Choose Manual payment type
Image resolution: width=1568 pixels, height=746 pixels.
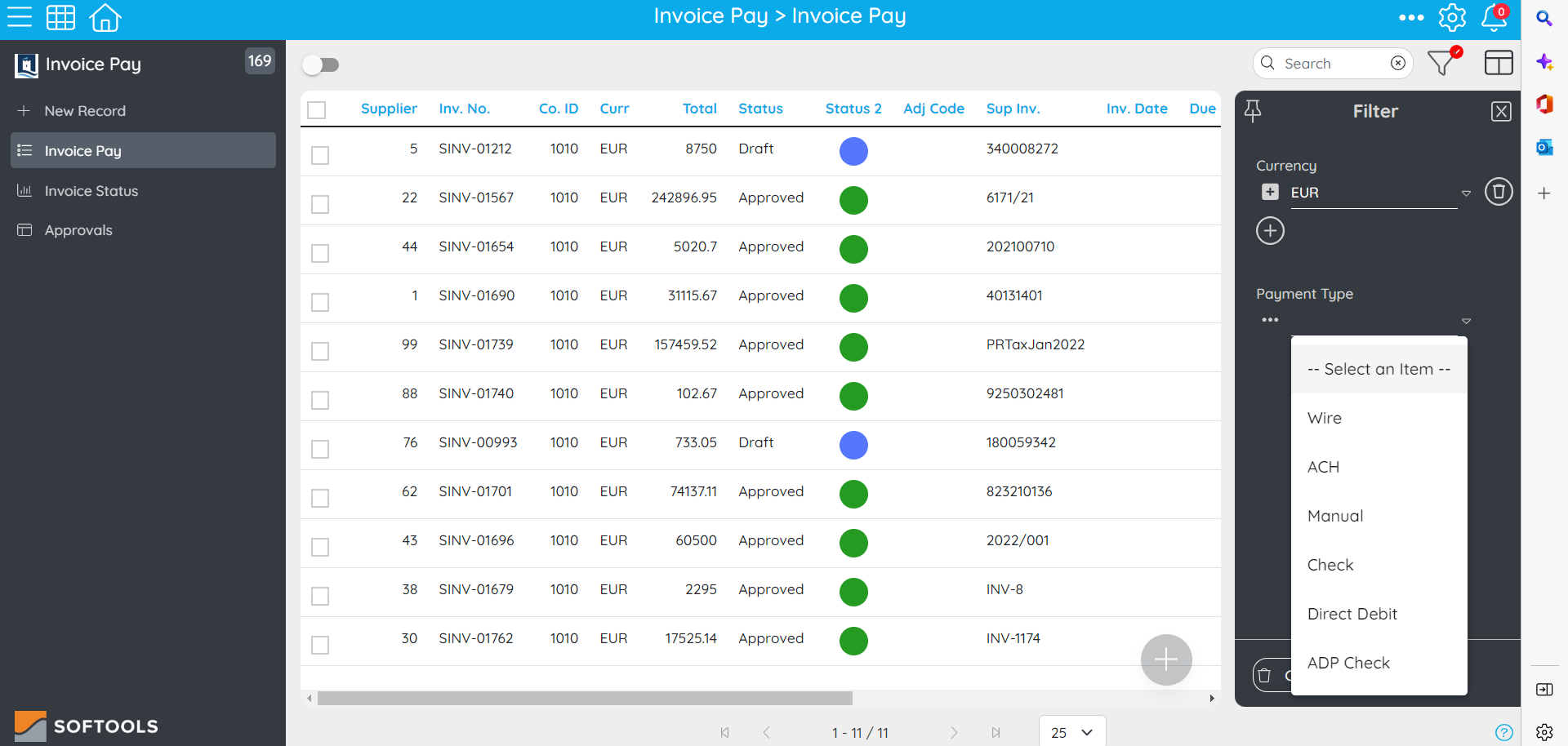point(1379,516)
